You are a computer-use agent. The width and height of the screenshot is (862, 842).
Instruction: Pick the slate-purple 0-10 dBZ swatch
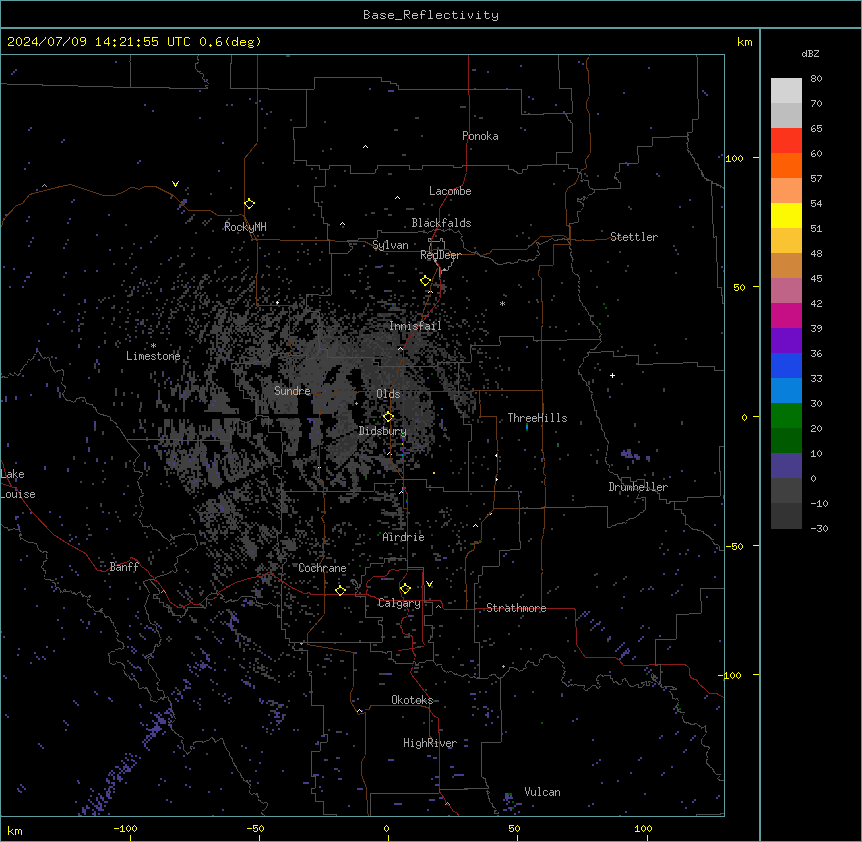pos(786,466)
